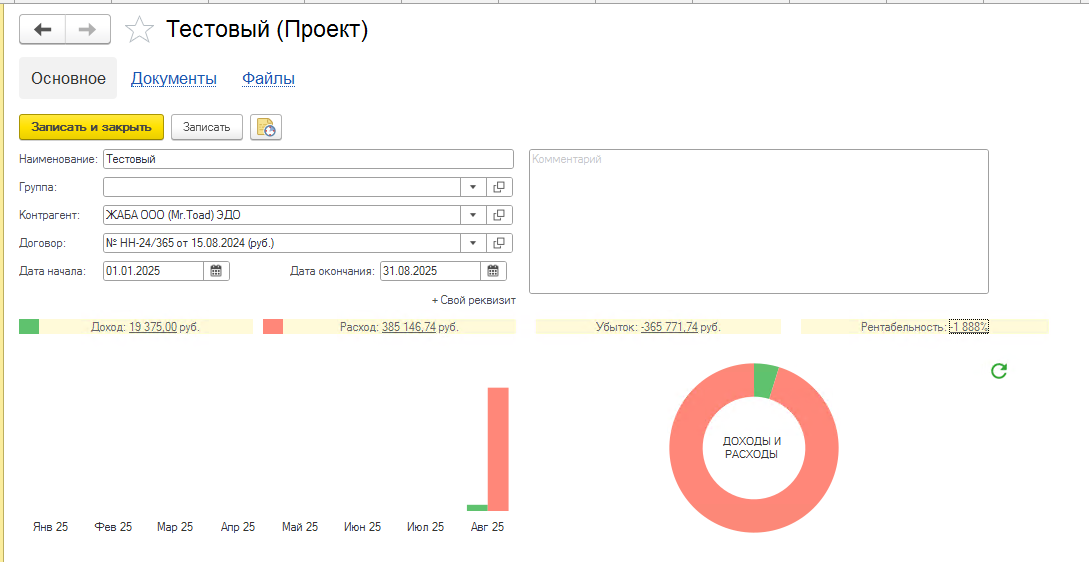Screen dimensions: 1089x562
Task: Add project to favorites with star icon
Action: pyautogui.click(x=139, y=30)
